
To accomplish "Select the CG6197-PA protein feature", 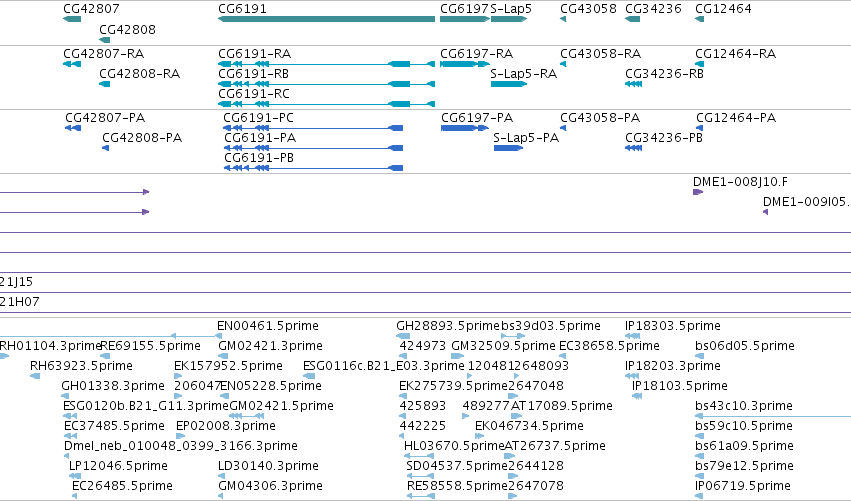I will click(x=465, y=128).
